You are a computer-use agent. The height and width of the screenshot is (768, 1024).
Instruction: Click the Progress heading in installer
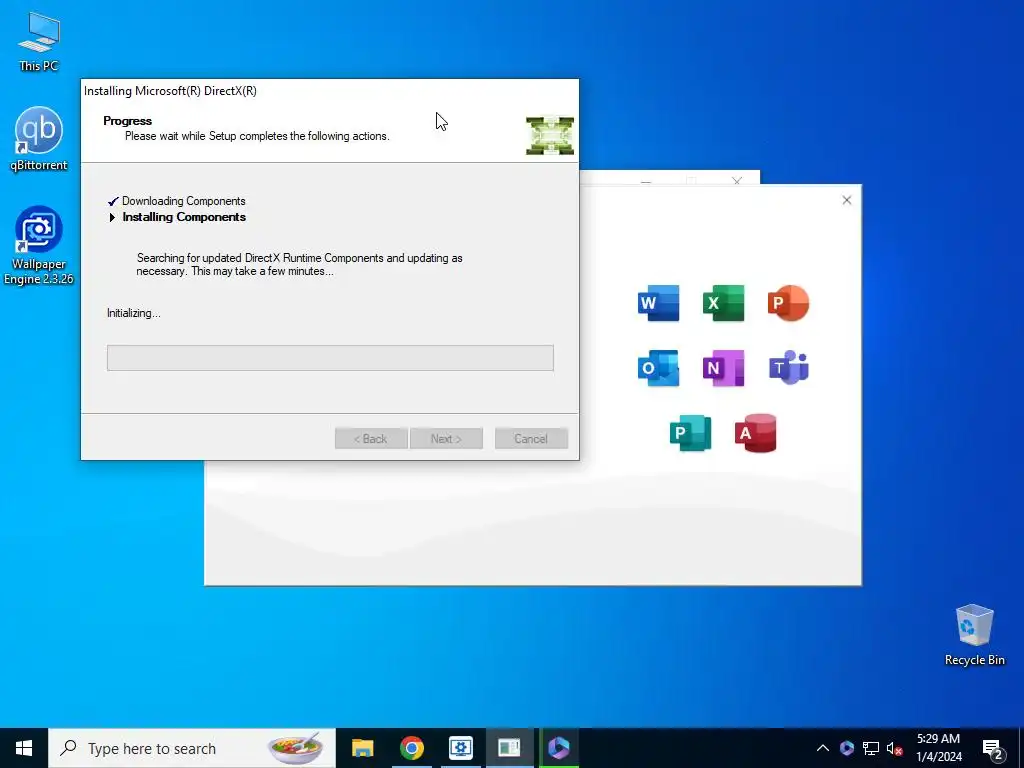127,121
